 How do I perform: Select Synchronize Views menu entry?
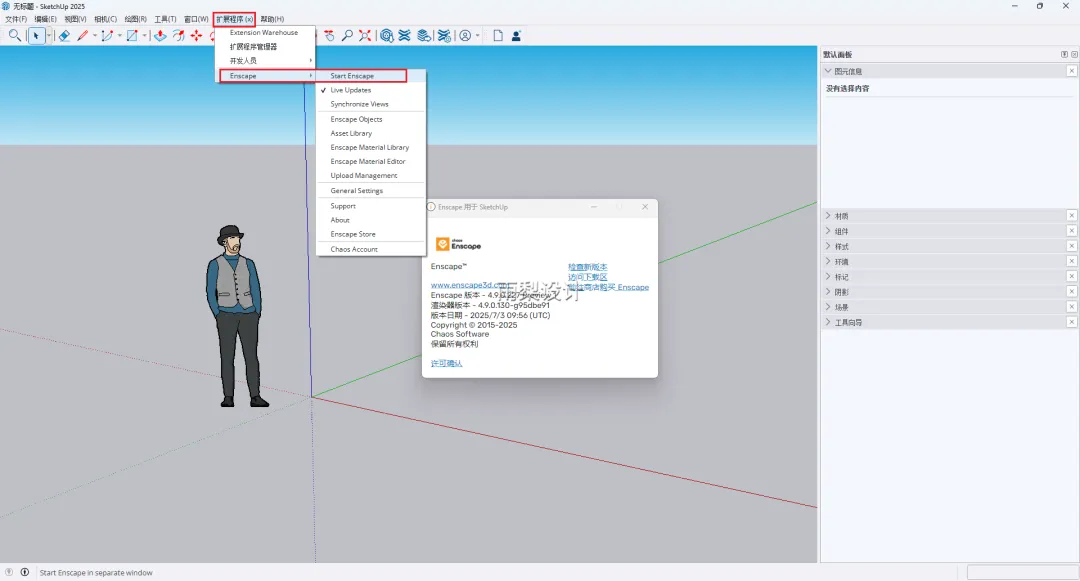click(371, 104)
